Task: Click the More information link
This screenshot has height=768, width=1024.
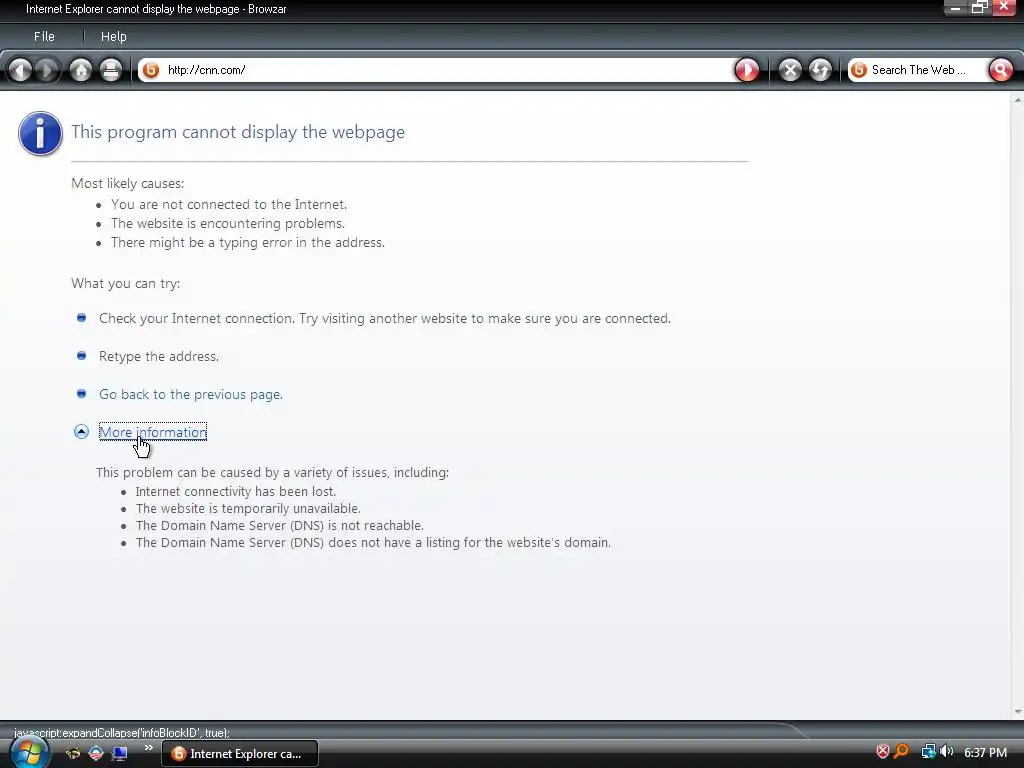Action: pyautogui.click(x=153, y=432)
